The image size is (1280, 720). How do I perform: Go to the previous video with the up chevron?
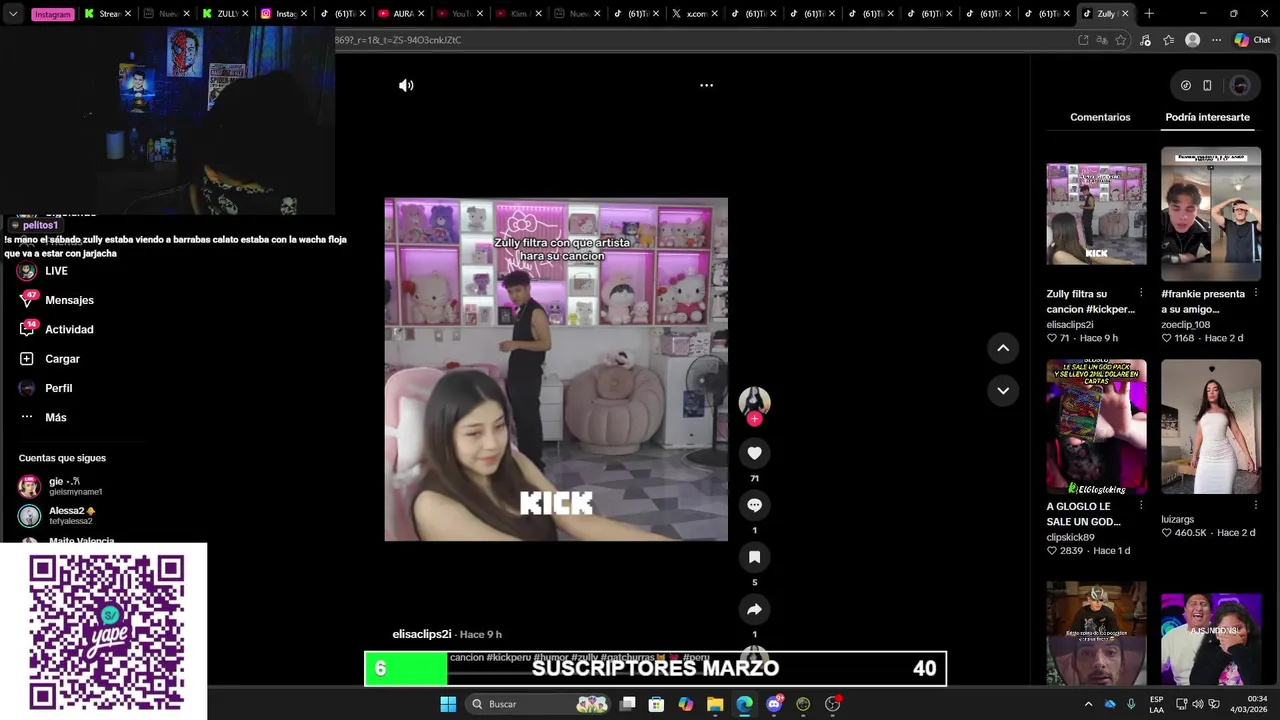pyautogui.click(x=1003, y=347)
